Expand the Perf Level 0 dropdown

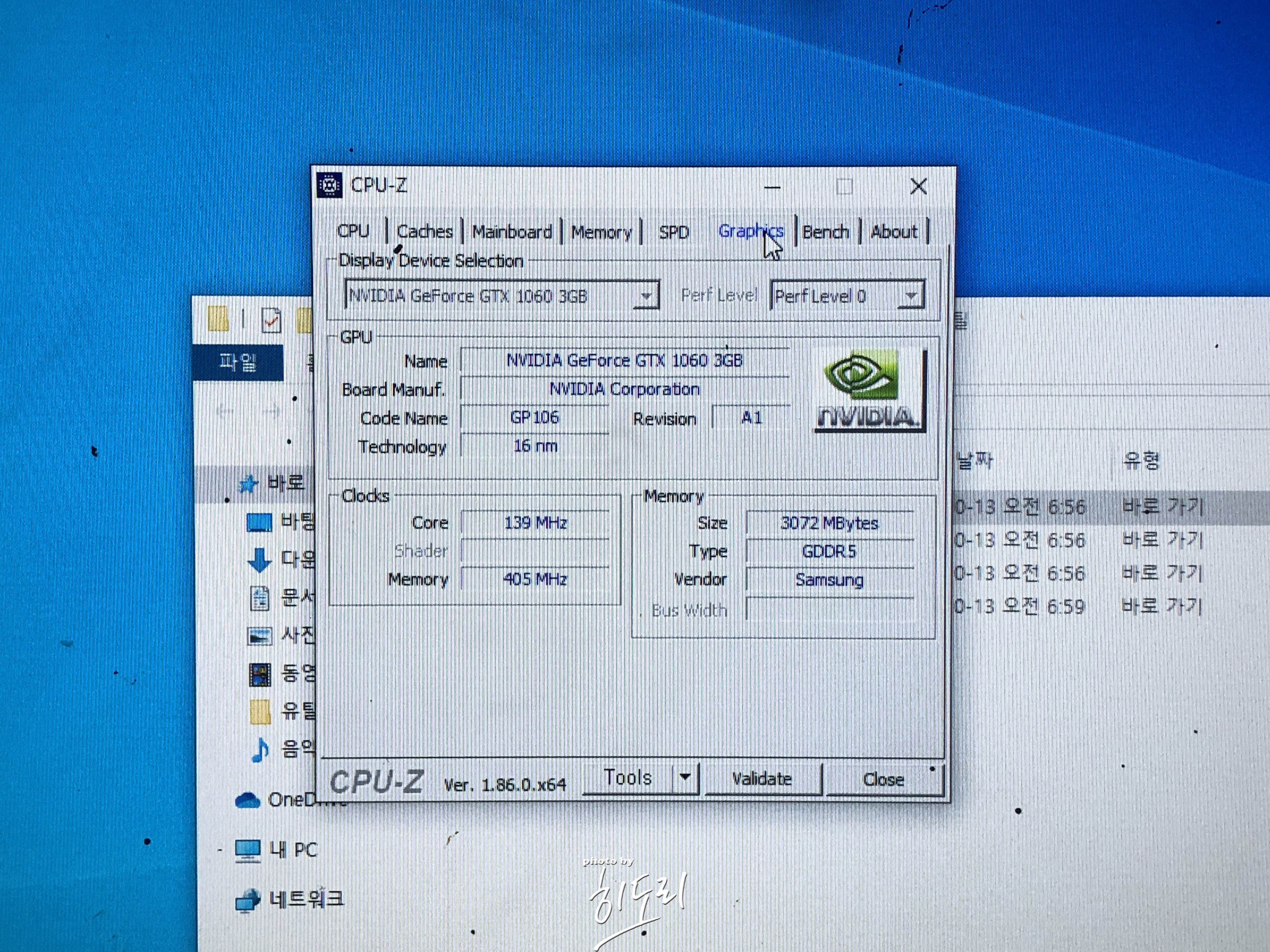coord(910,296)
